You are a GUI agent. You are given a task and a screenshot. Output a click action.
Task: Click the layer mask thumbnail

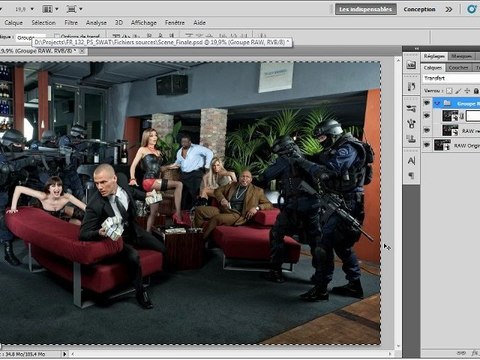(473, 116)
